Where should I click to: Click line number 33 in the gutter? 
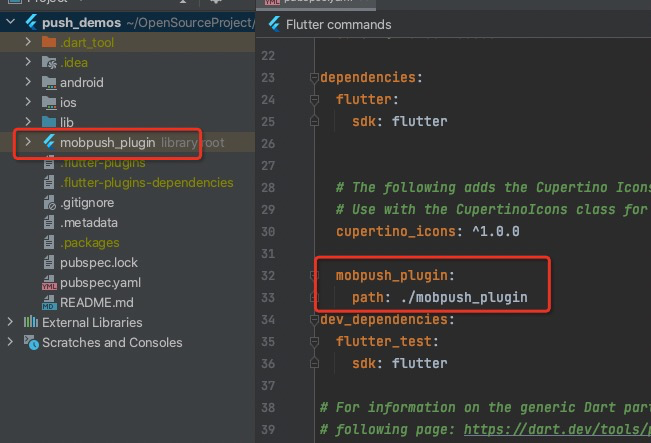tap(268, 297)
